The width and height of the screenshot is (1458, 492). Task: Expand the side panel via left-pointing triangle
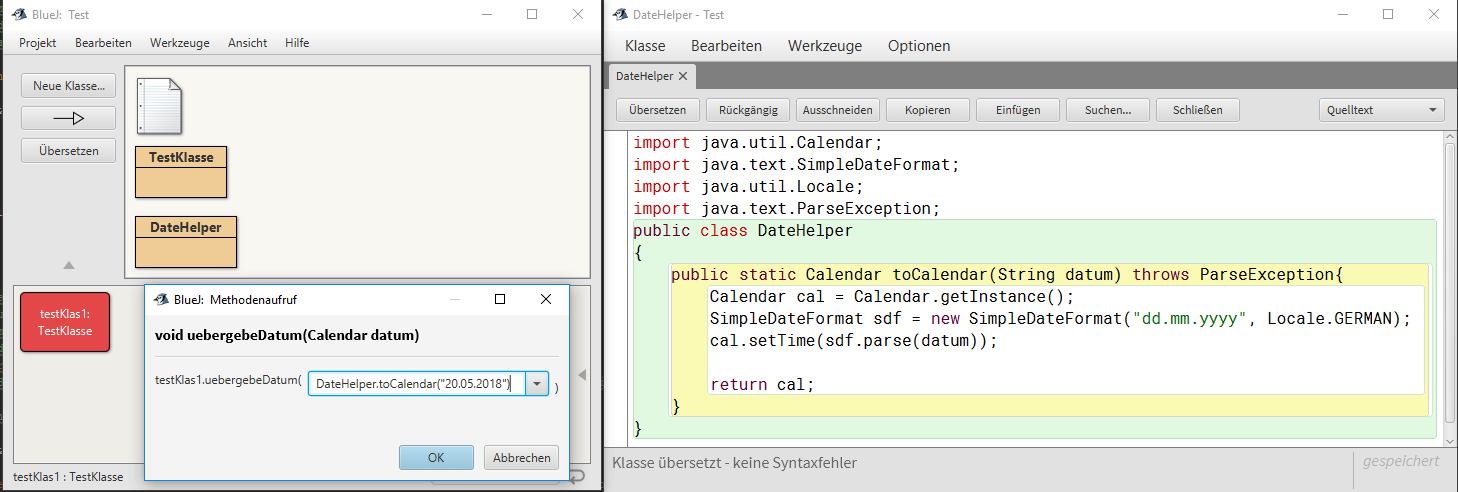pyautogui.click(x=582, y=375)
